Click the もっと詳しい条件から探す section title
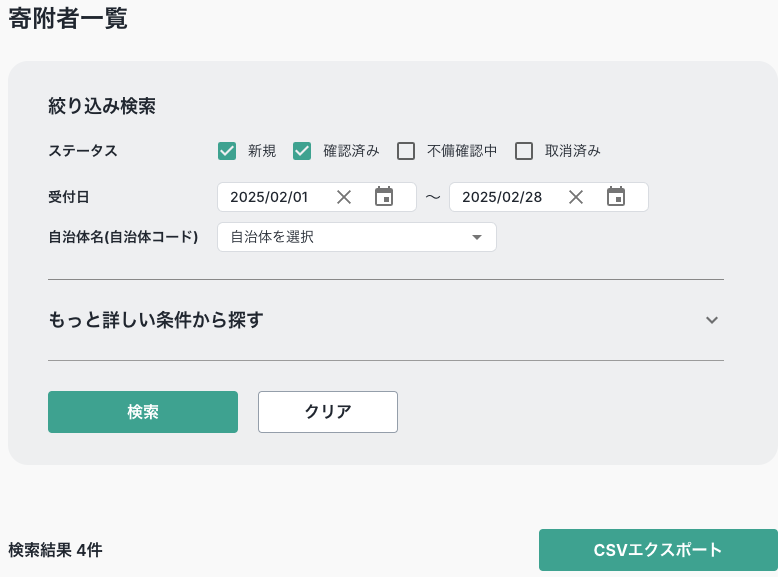 156,320
